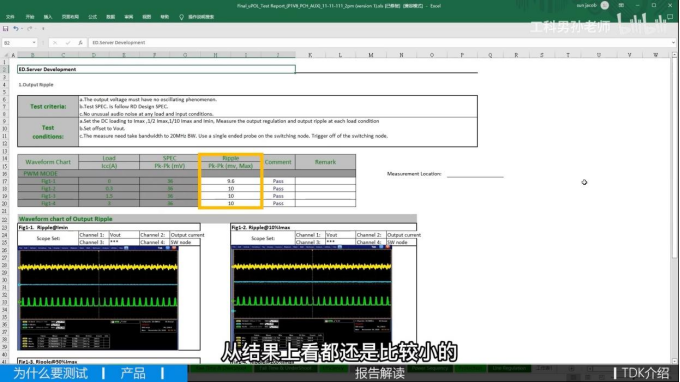Select the 'Remark' header cell

tap(325, 162)
